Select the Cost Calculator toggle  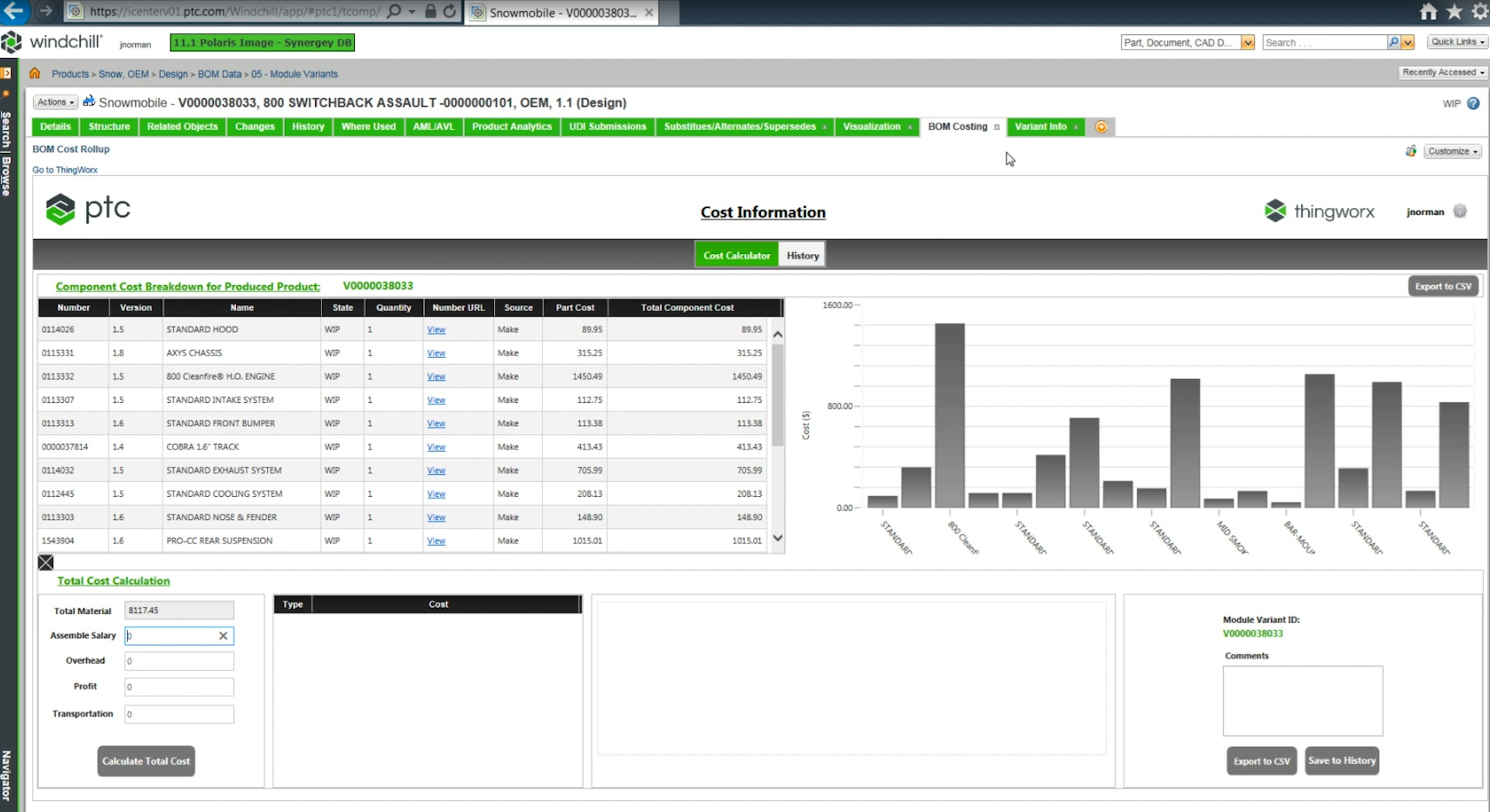[x=737, y=255]
